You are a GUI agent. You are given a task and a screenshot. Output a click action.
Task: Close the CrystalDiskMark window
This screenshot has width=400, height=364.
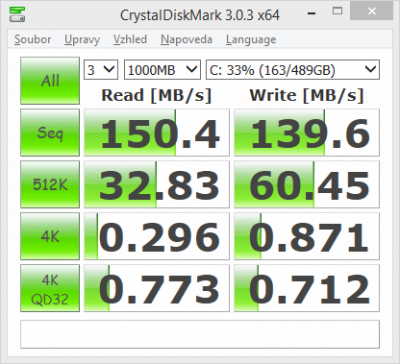[372, 11]
